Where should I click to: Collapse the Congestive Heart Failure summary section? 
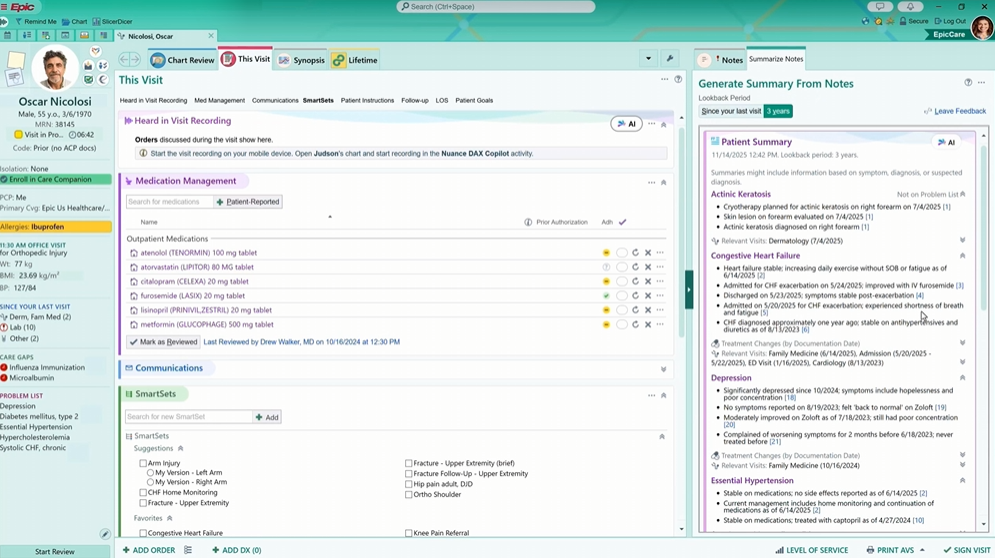coord(963,256)
